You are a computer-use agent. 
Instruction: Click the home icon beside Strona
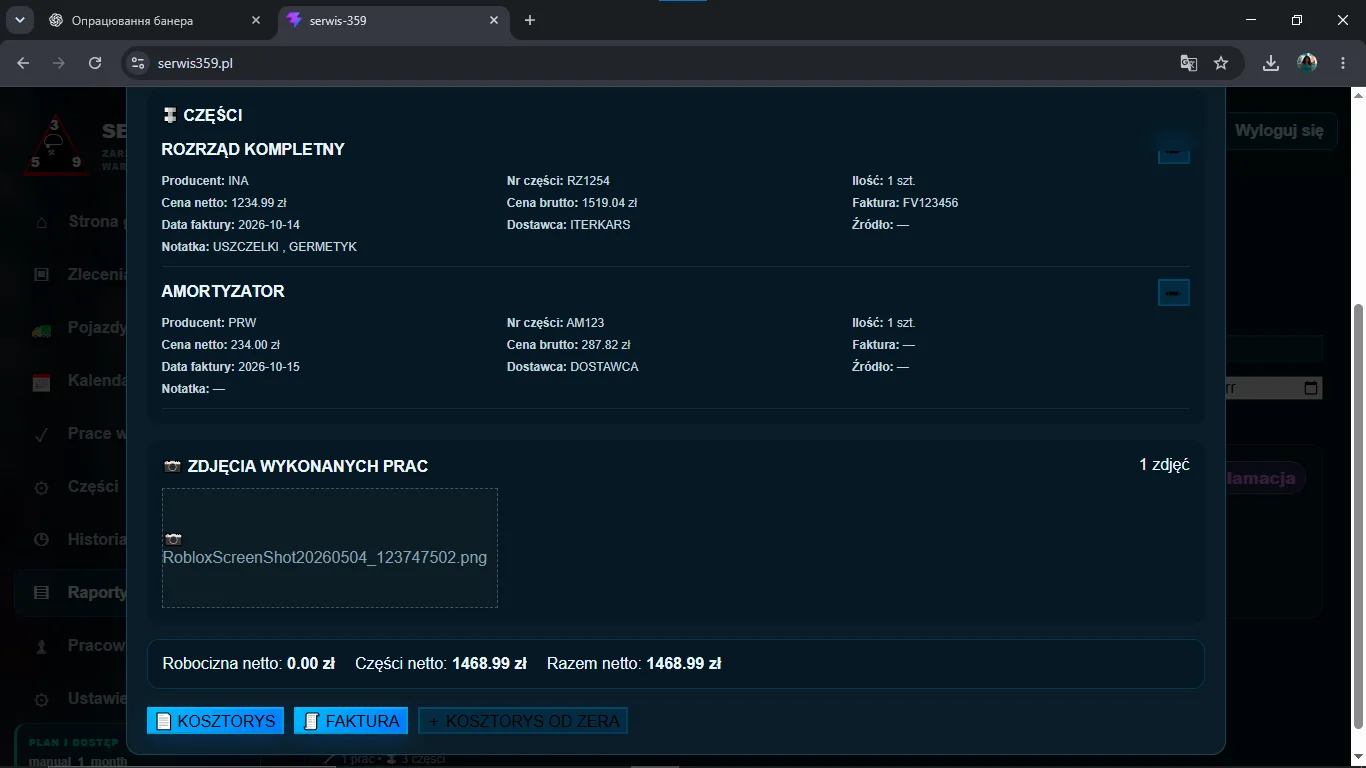tap(41, 222)
